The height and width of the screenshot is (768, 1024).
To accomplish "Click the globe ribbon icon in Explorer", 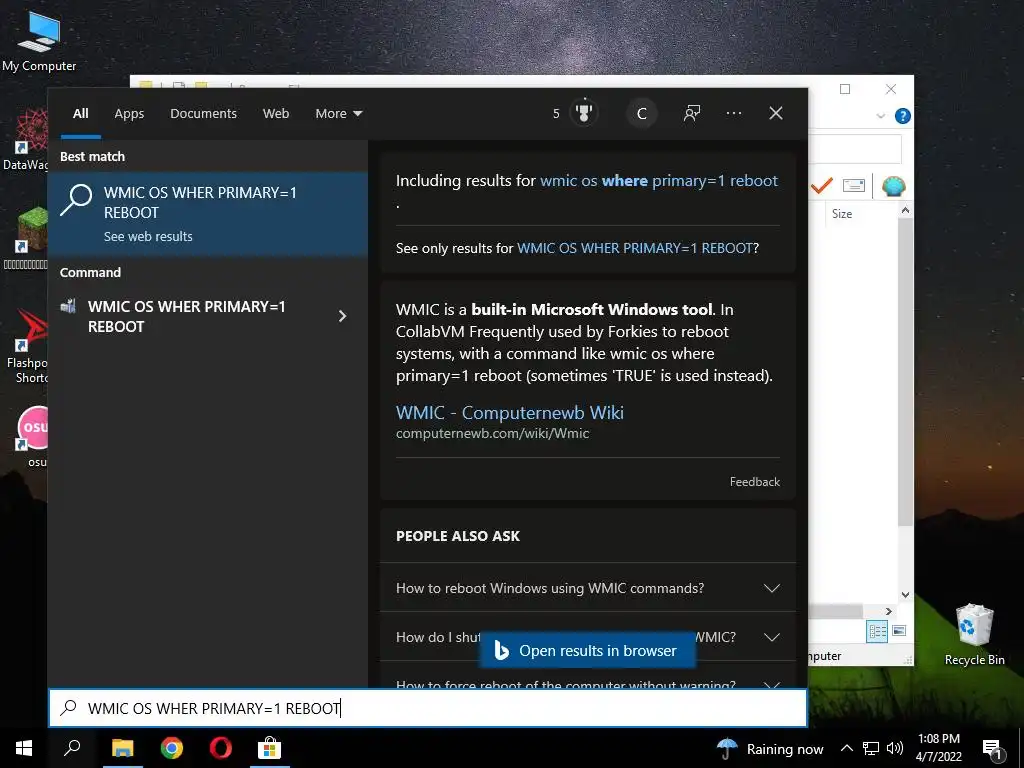I will point(893,186).
